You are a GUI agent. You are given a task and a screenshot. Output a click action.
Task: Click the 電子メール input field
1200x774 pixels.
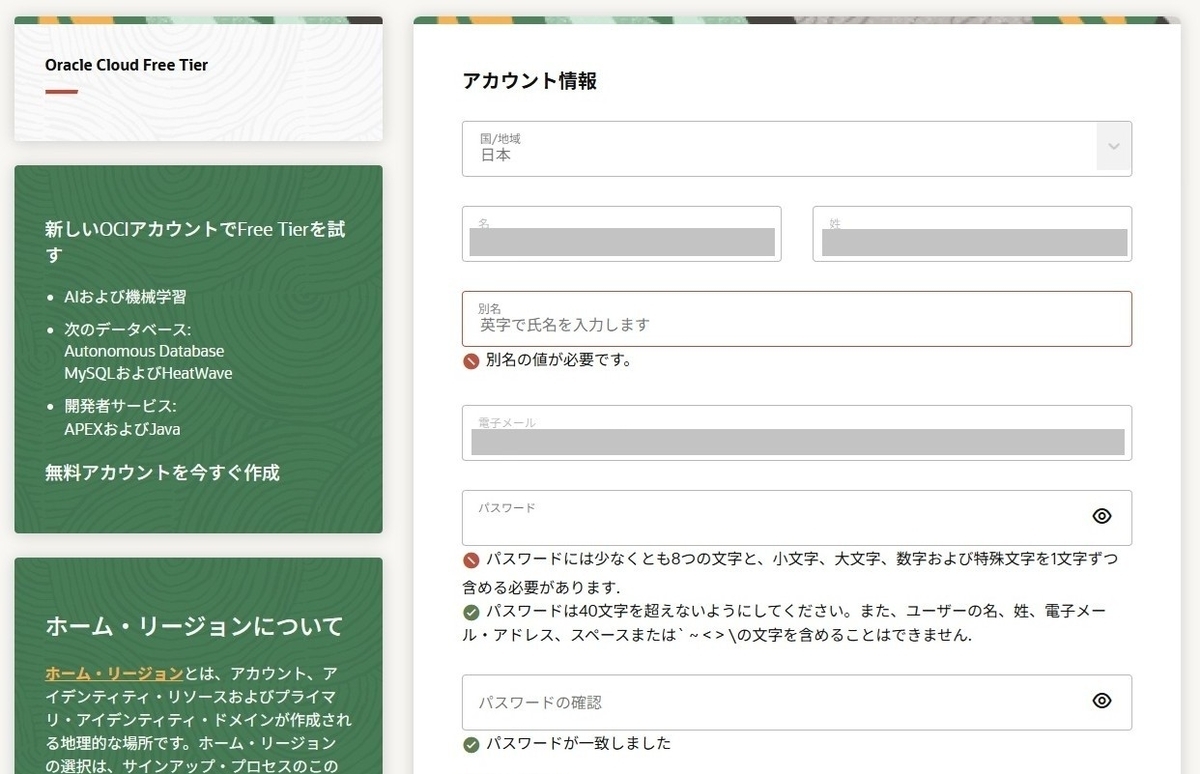click(x=797, y=433)
